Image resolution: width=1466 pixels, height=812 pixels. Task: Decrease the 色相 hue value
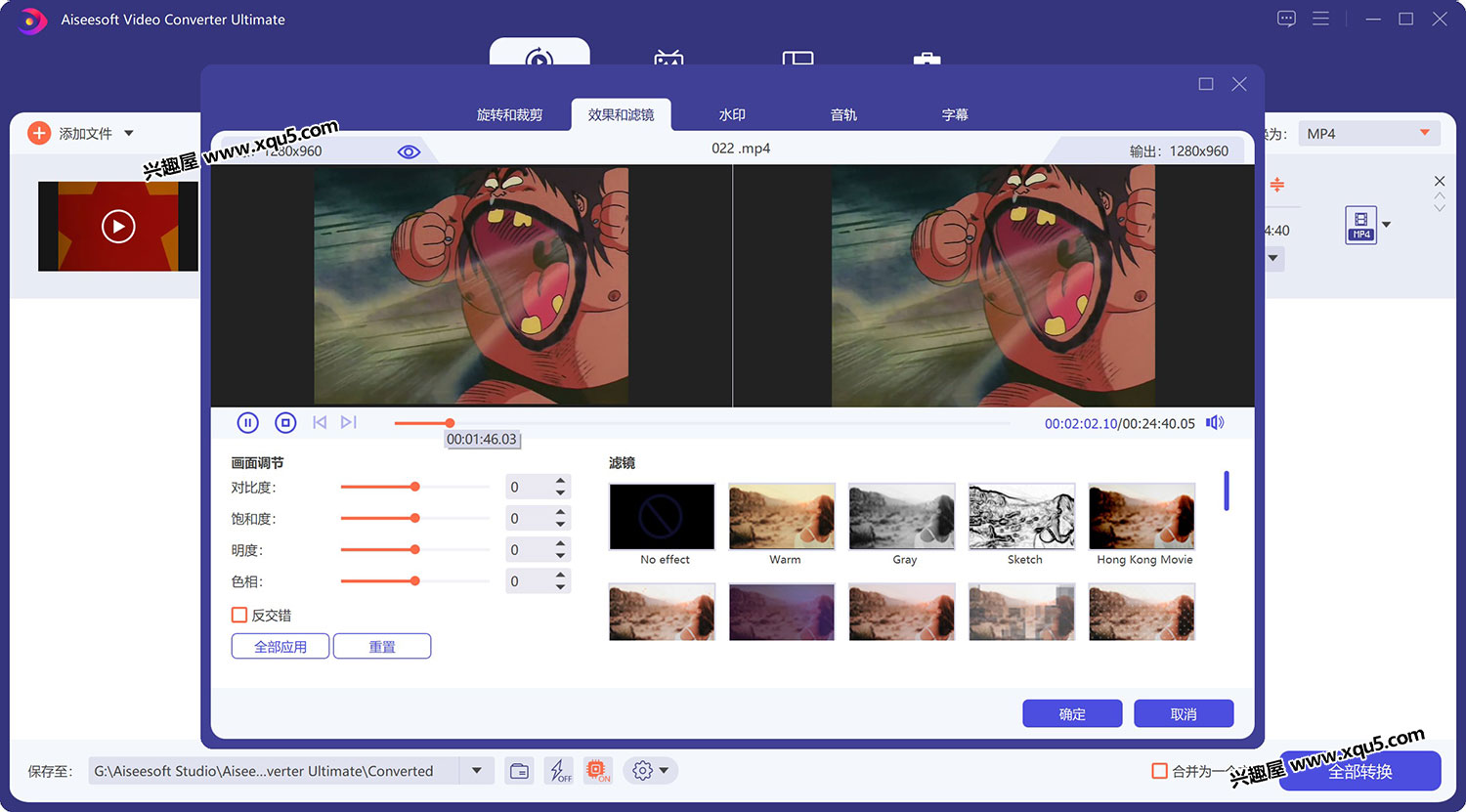tap(560, 586)
